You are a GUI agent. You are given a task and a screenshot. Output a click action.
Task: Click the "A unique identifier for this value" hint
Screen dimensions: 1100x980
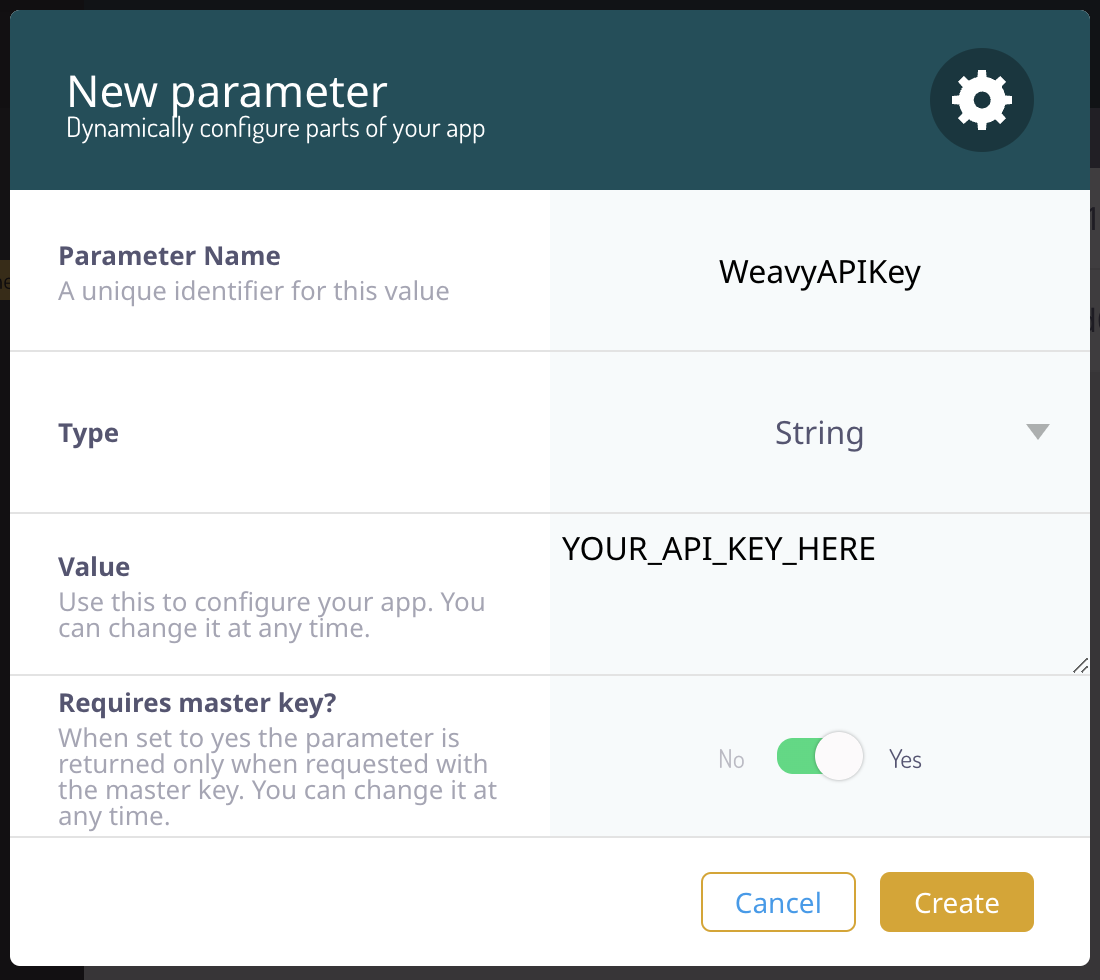tap(254, 292)
